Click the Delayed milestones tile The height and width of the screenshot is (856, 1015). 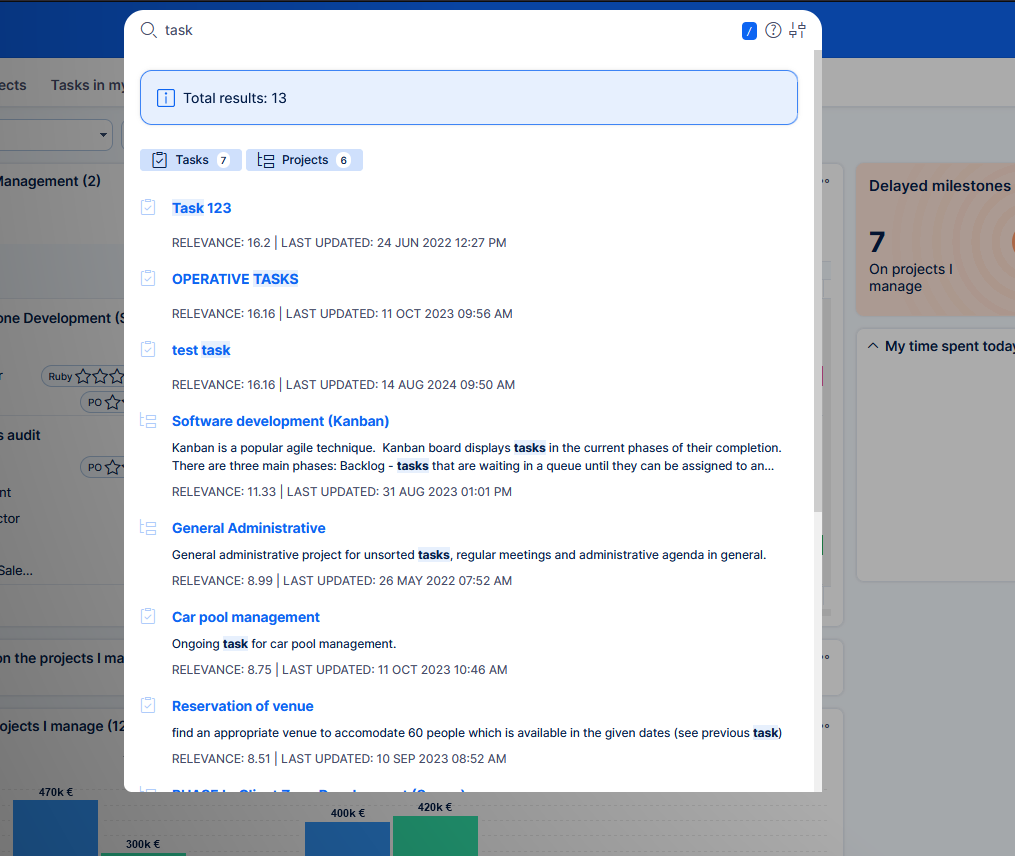tap(935, 240)
